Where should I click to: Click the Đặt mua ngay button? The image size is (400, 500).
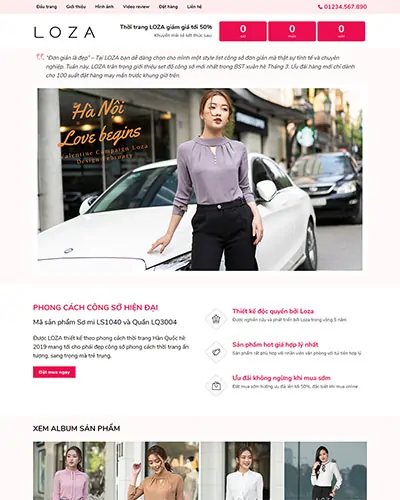tap(54, 372)
